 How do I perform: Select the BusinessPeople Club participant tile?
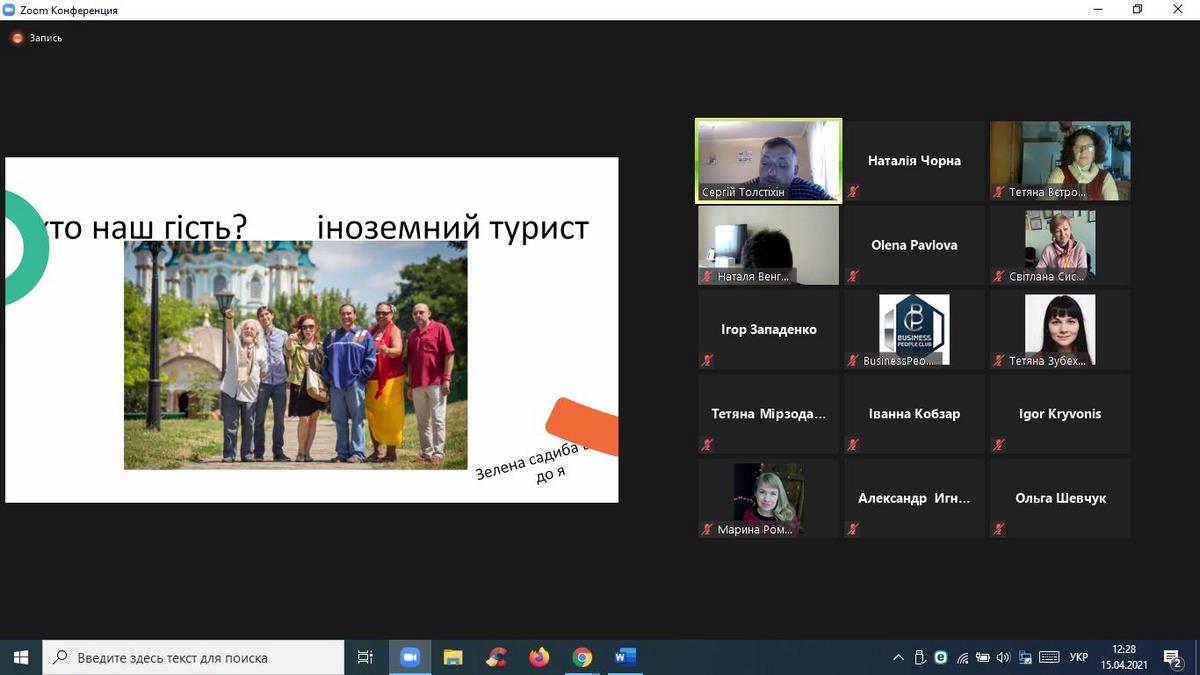click(x=913, y=329)
